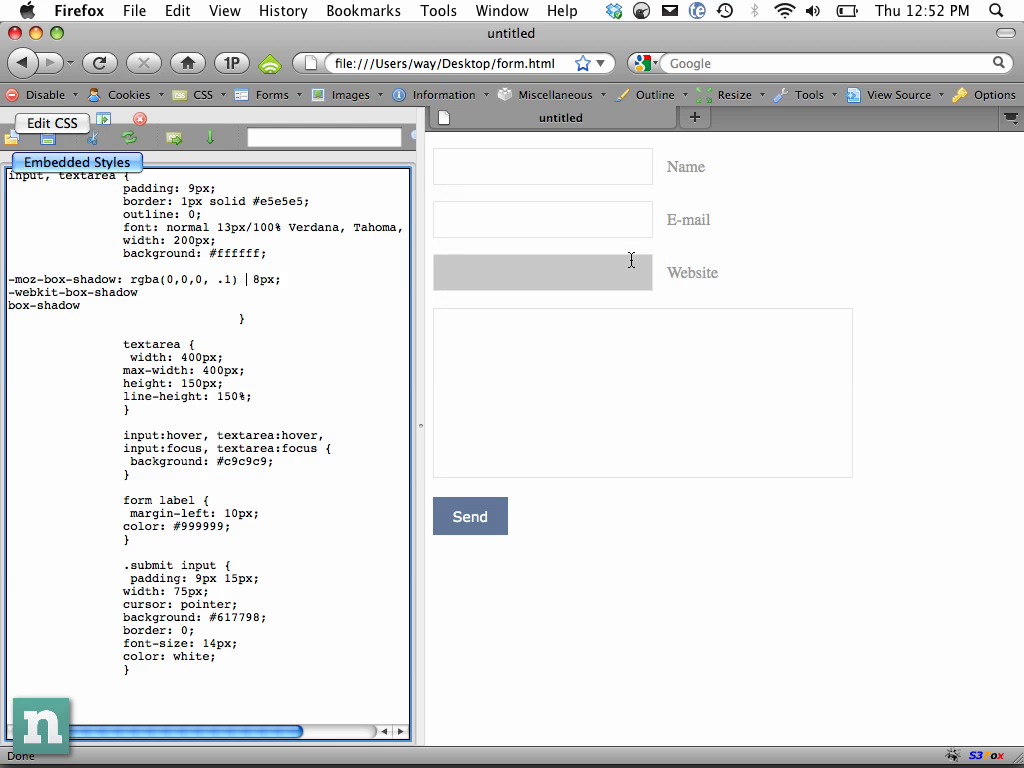The height and width of the screenshot is (768, 1024).
Task: Click the browser forward arrow
Action: 50,63
